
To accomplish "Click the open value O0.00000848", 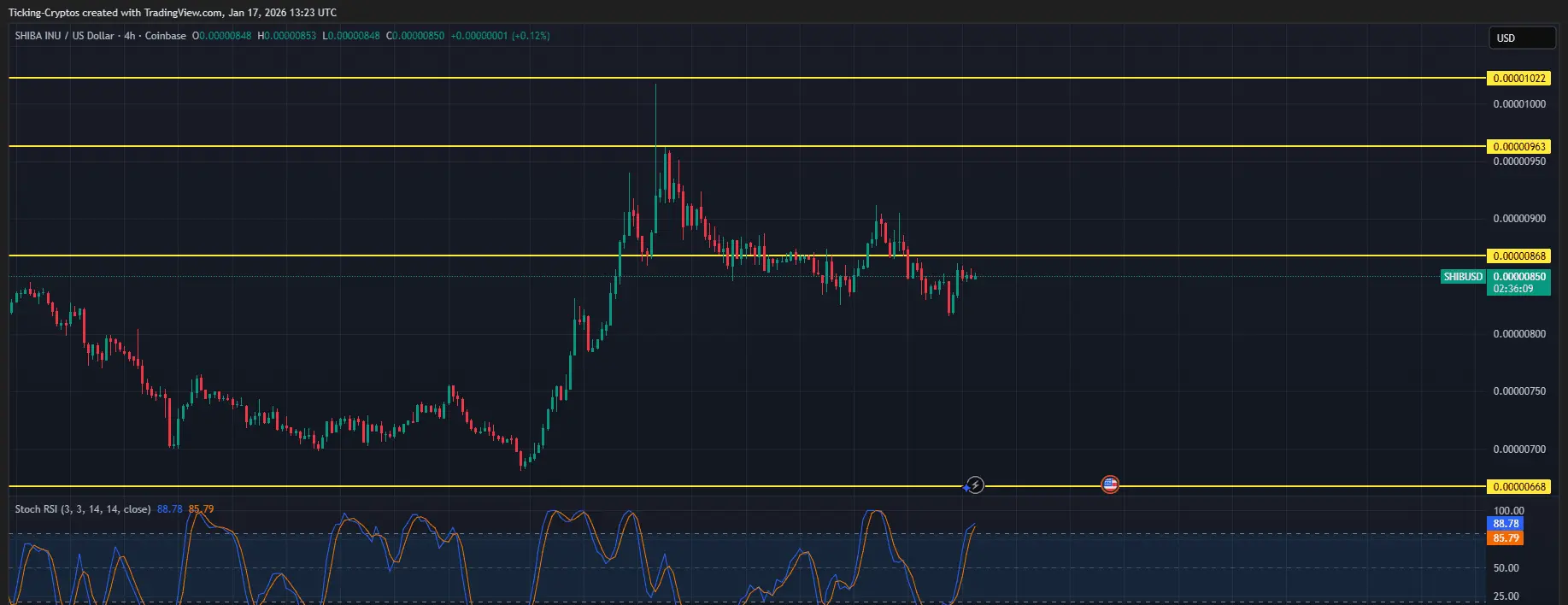I will point(222,36).
